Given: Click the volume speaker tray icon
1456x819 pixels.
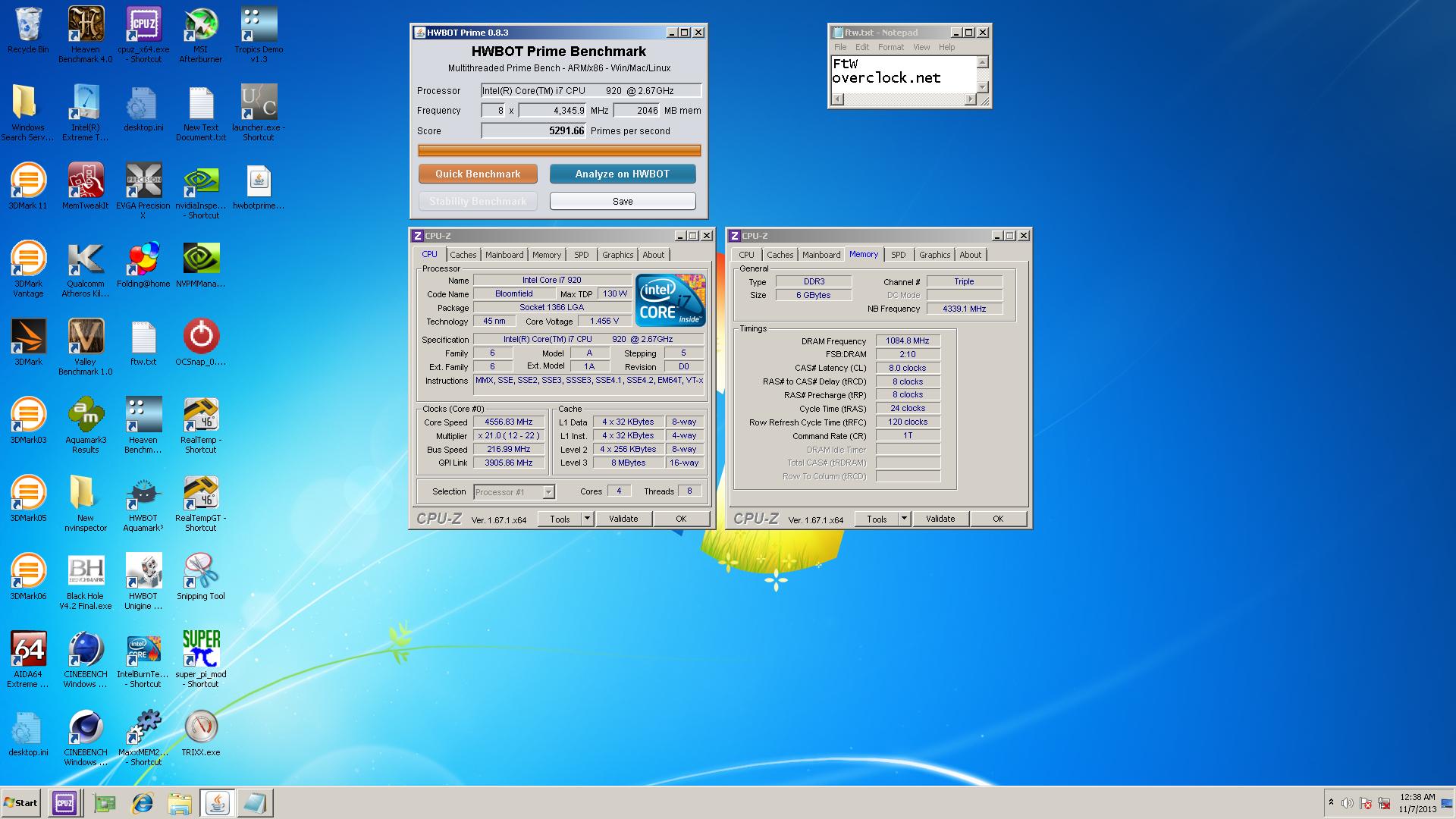Looking at the screenshot, I should tap(1348, 803).
